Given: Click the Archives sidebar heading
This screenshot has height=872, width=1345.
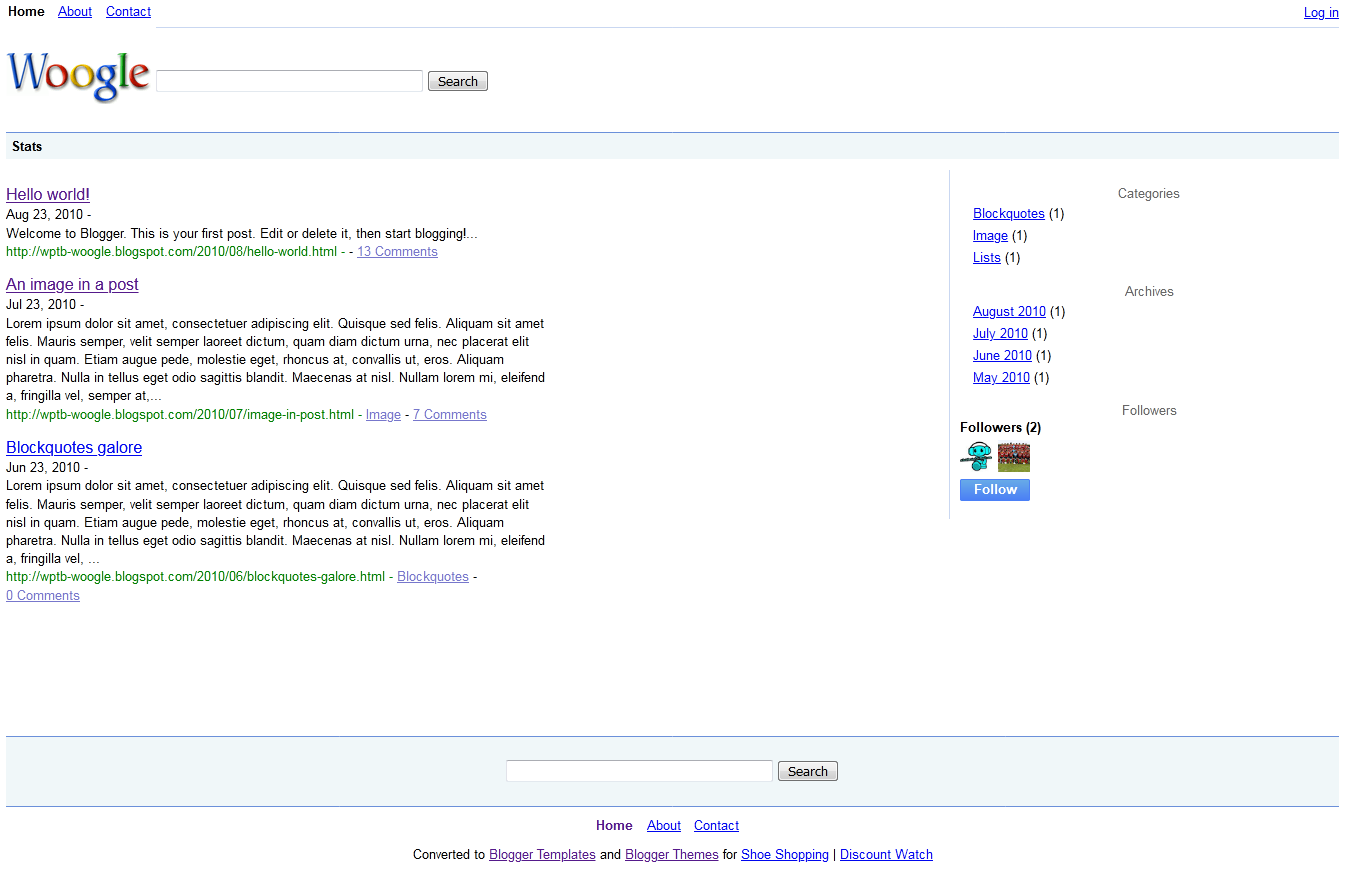Looking at the screenshot, I should coord(1149,292).
